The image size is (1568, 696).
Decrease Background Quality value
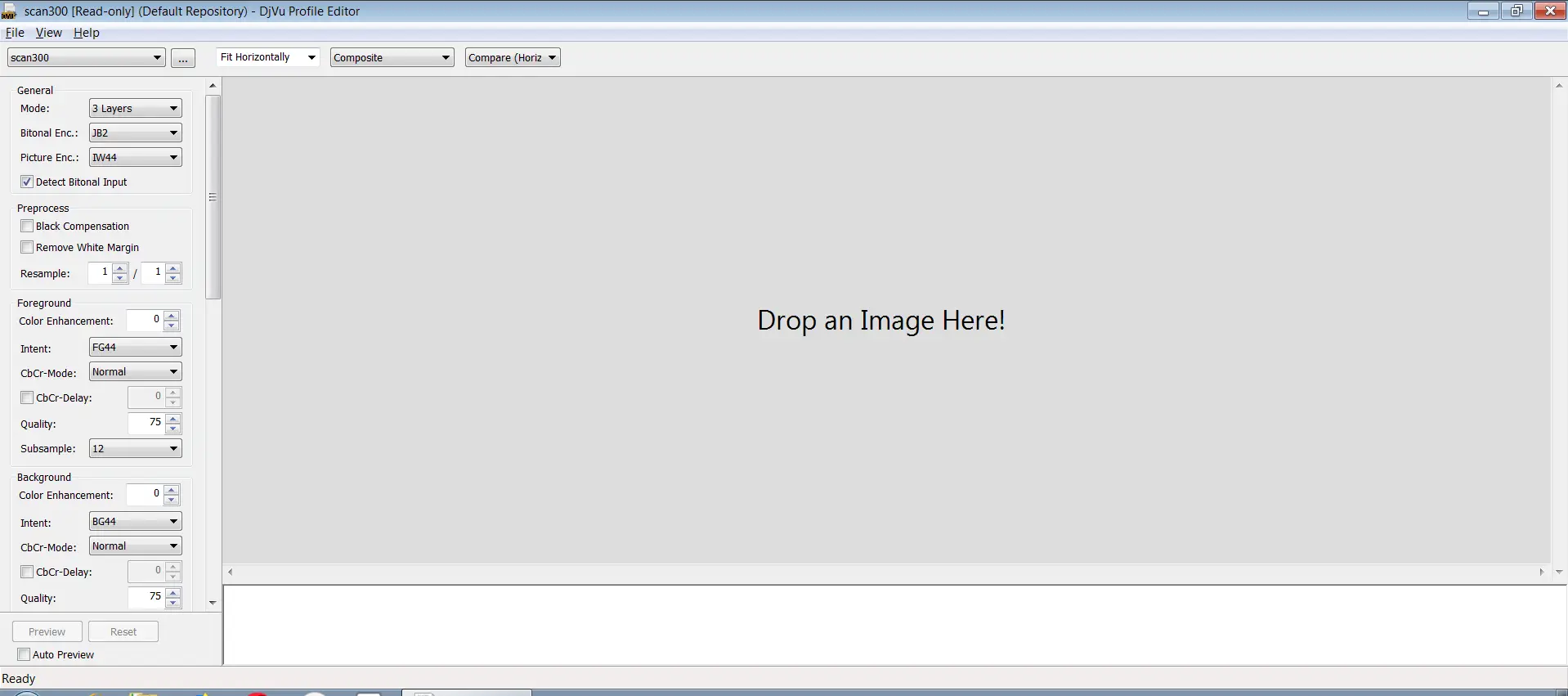[173, 603]
